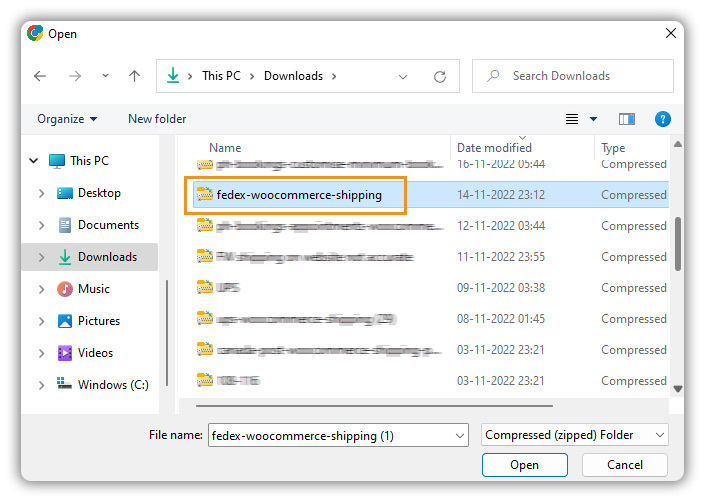
Task: Collapse the This PC tree node
Action: 34,160
